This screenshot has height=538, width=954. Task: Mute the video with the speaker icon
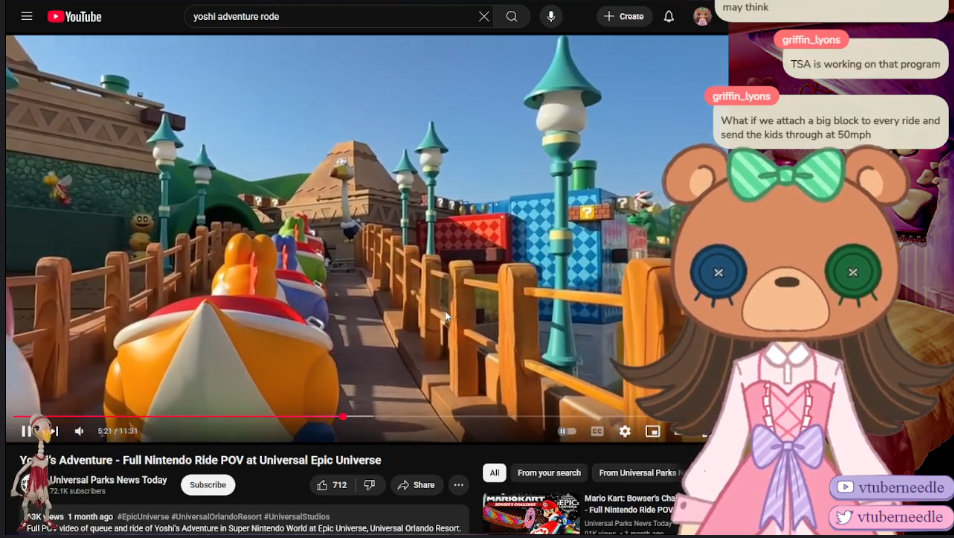(x=79, y=431)
